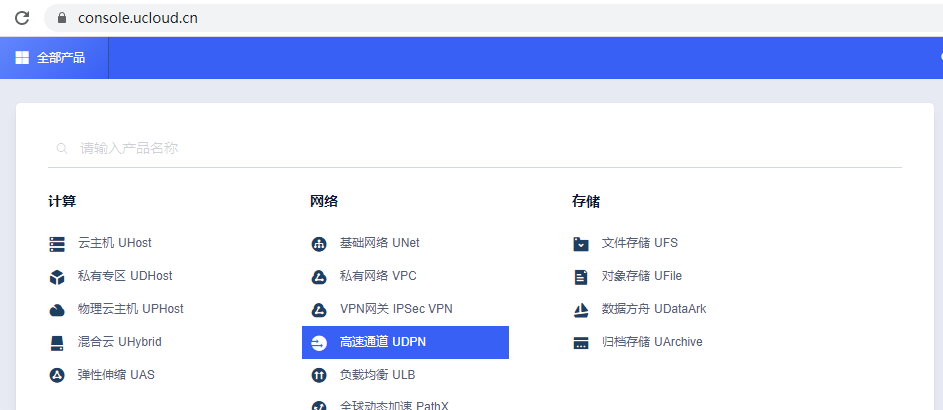Click the 高速通道 UDPN arrow icon

(319, 343)
